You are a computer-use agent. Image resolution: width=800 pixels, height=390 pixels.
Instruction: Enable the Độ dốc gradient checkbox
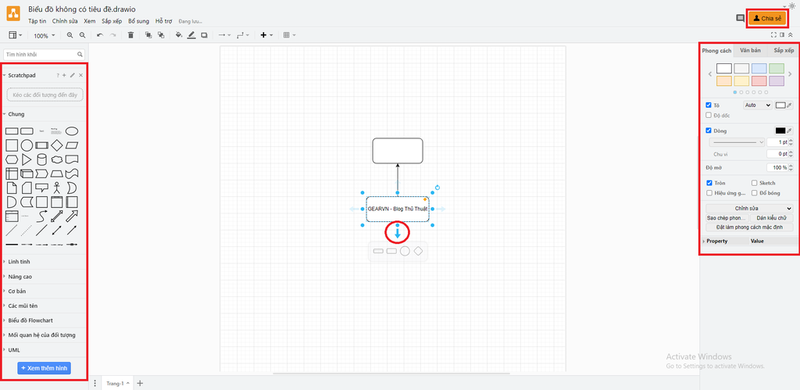point(708,115)
